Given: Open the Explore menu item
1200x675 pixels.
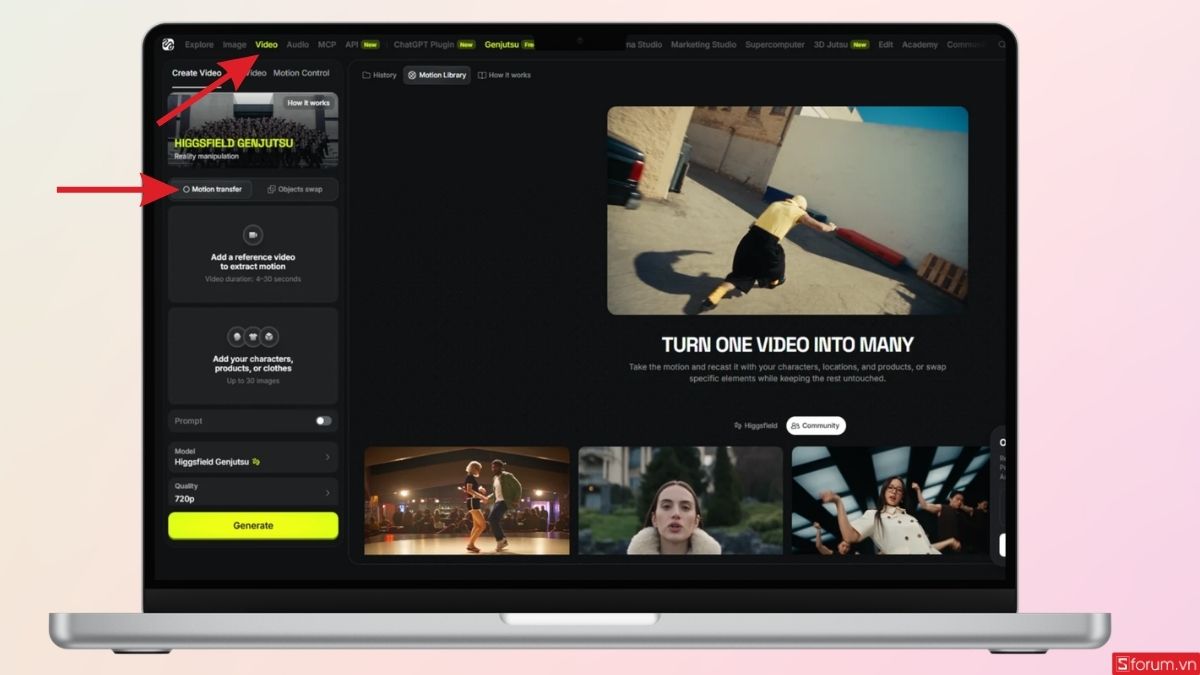Looking at the screenshot, I should (x=199, y=45).
